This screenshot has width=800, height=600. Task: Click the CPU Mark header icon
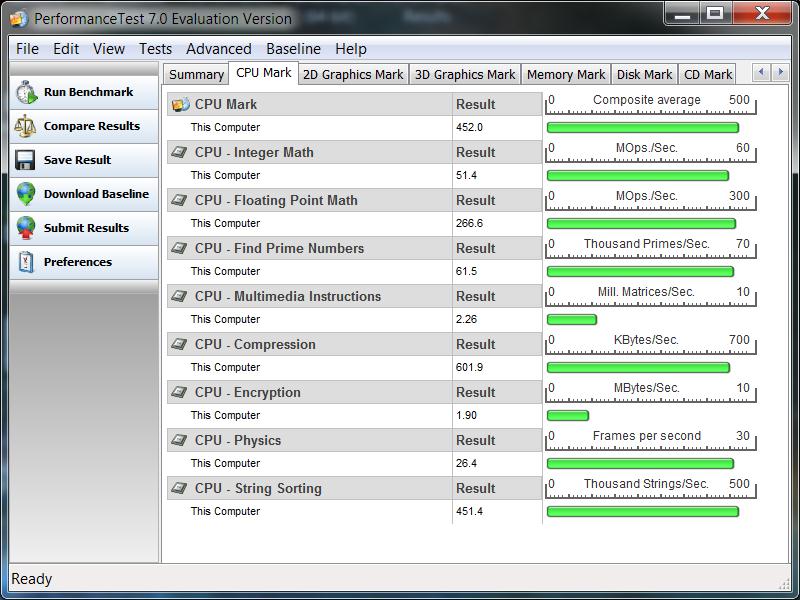click(181, 104)
